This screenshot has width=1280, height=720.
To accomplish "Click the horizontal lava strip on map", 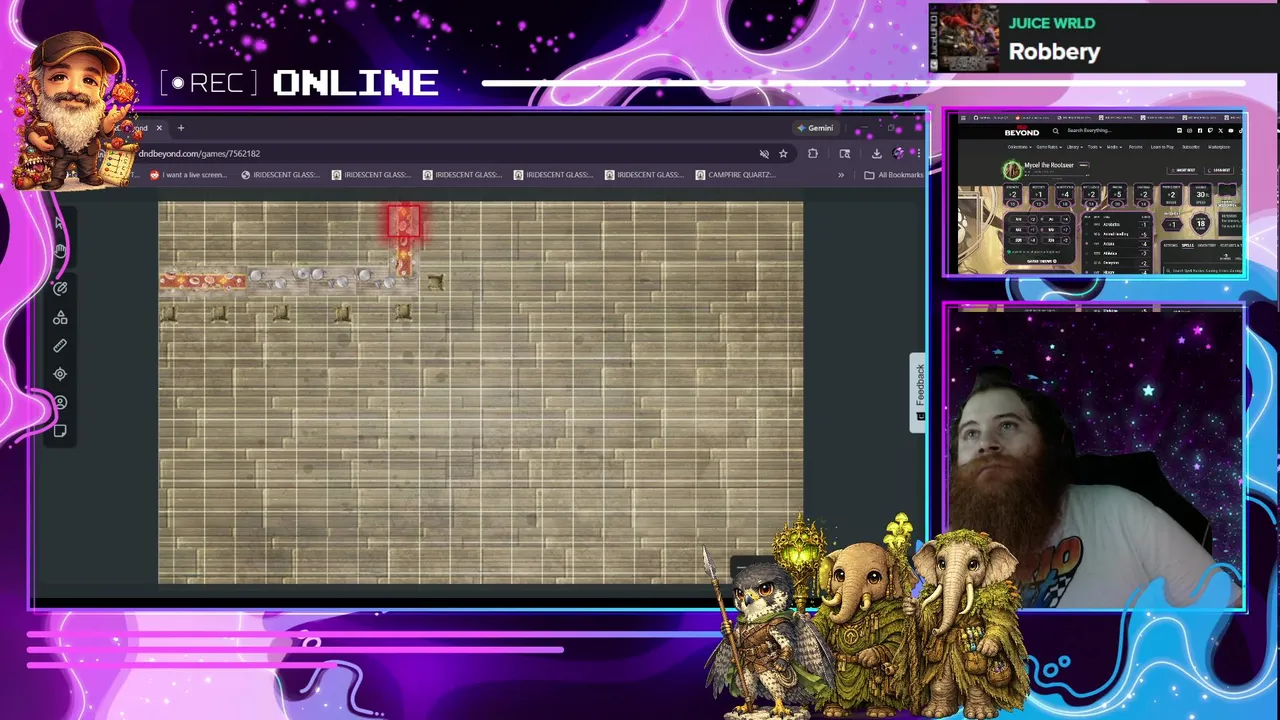I will click(x=203, y=282).
